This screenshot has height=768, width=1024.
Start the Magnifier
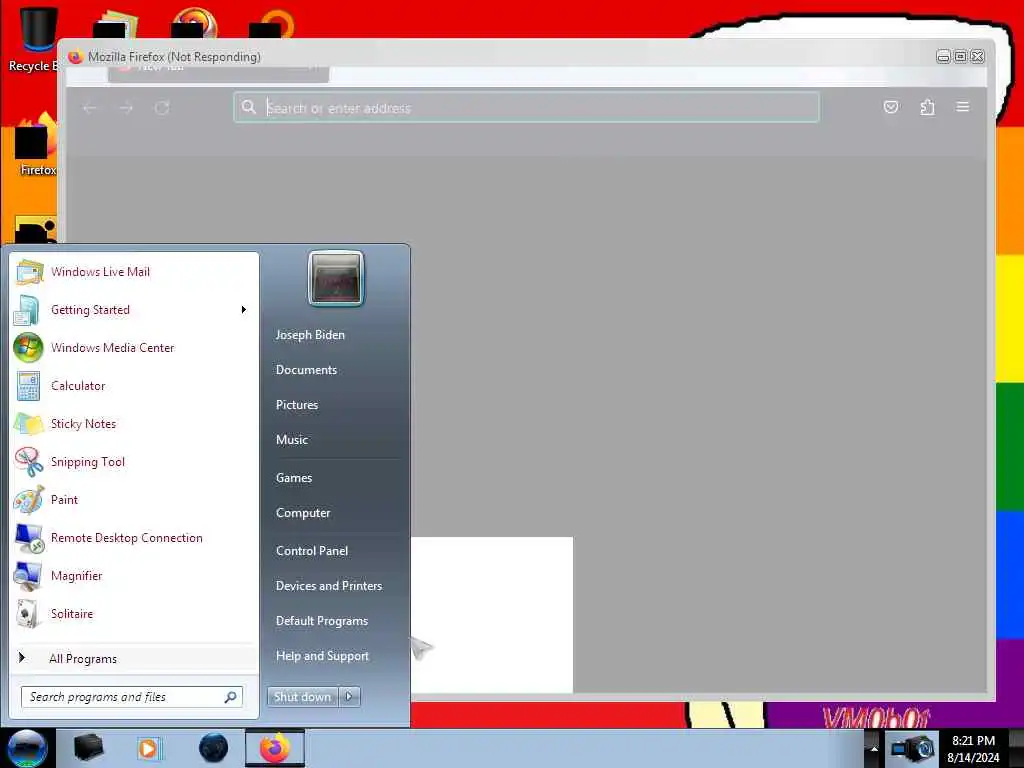point(134,575)
